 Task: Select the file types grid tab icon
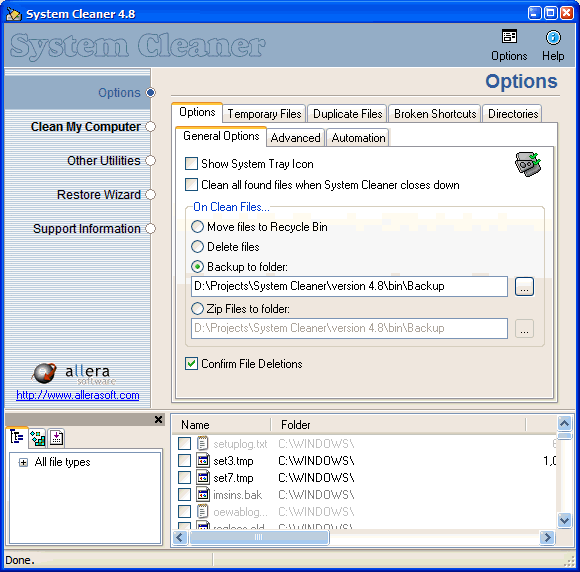[x=37, y=438]
